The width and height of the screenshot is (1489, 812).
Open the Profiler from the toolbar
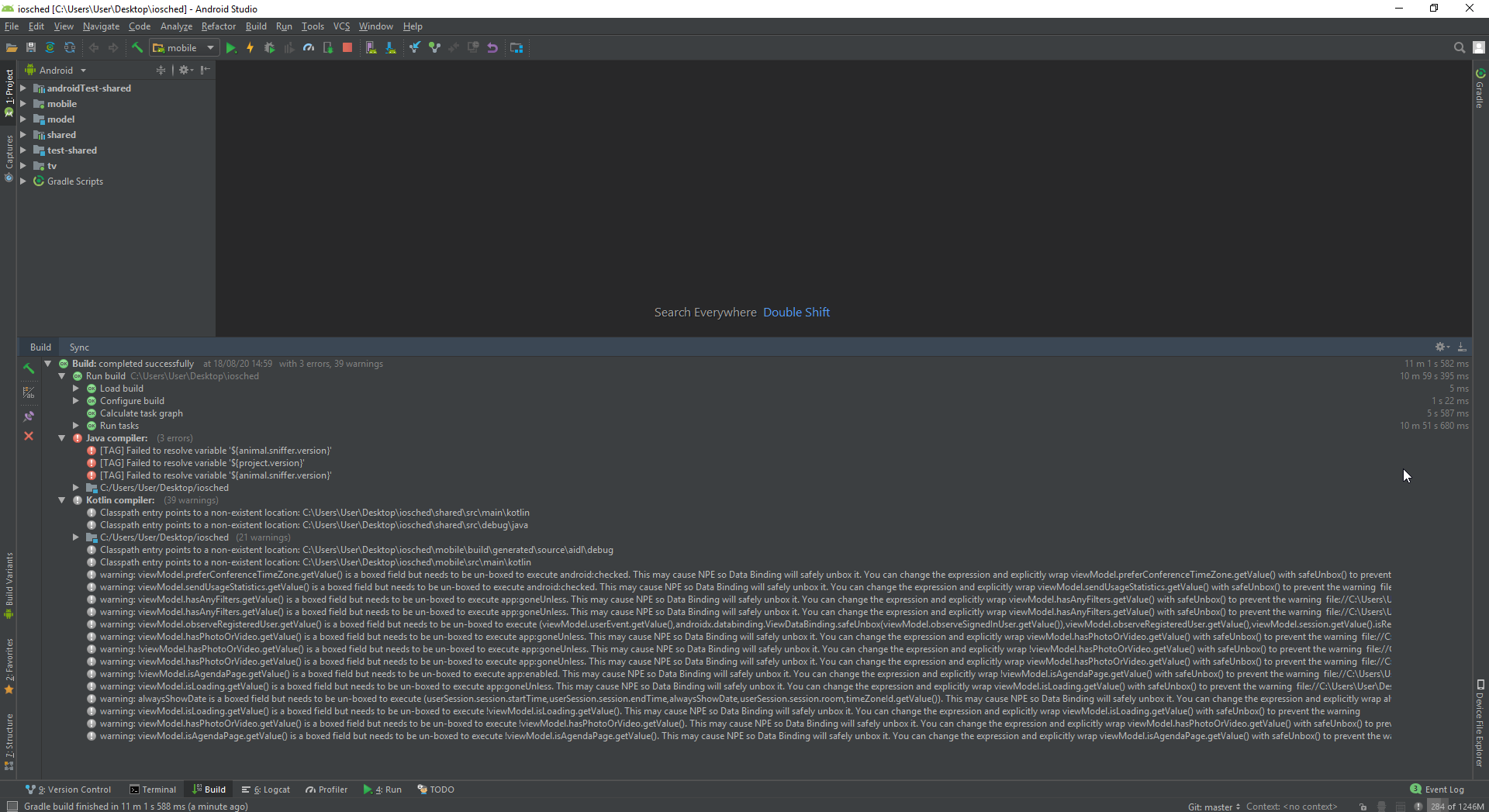(x=308, y=47)
